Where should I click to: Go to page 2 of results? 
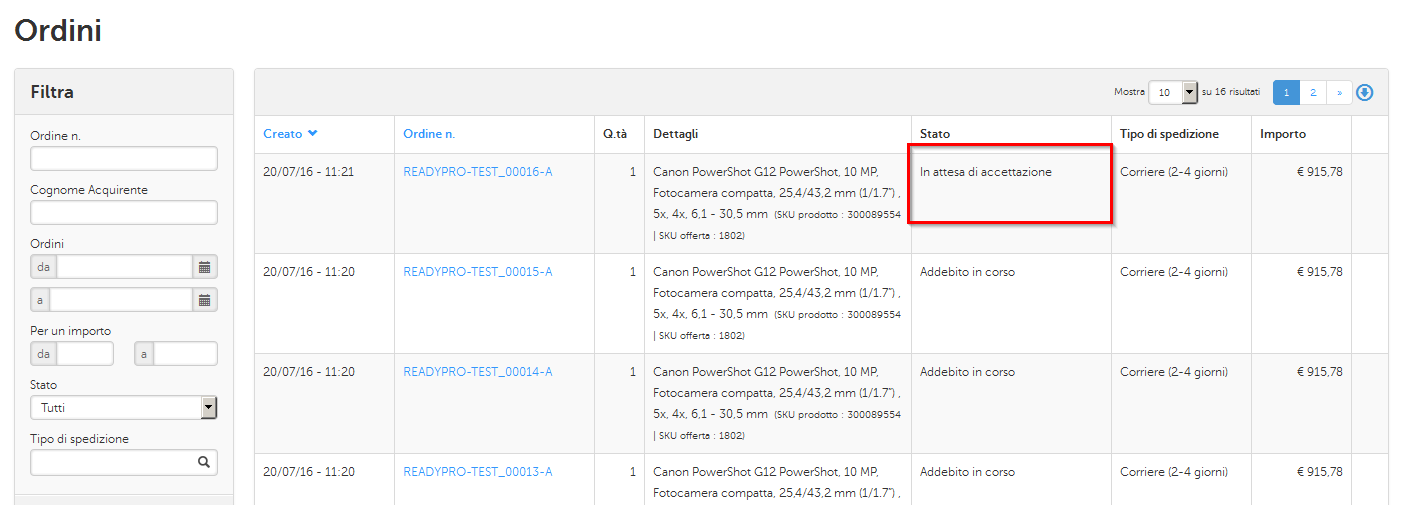pyautogui.click(x=1312, y=92)
